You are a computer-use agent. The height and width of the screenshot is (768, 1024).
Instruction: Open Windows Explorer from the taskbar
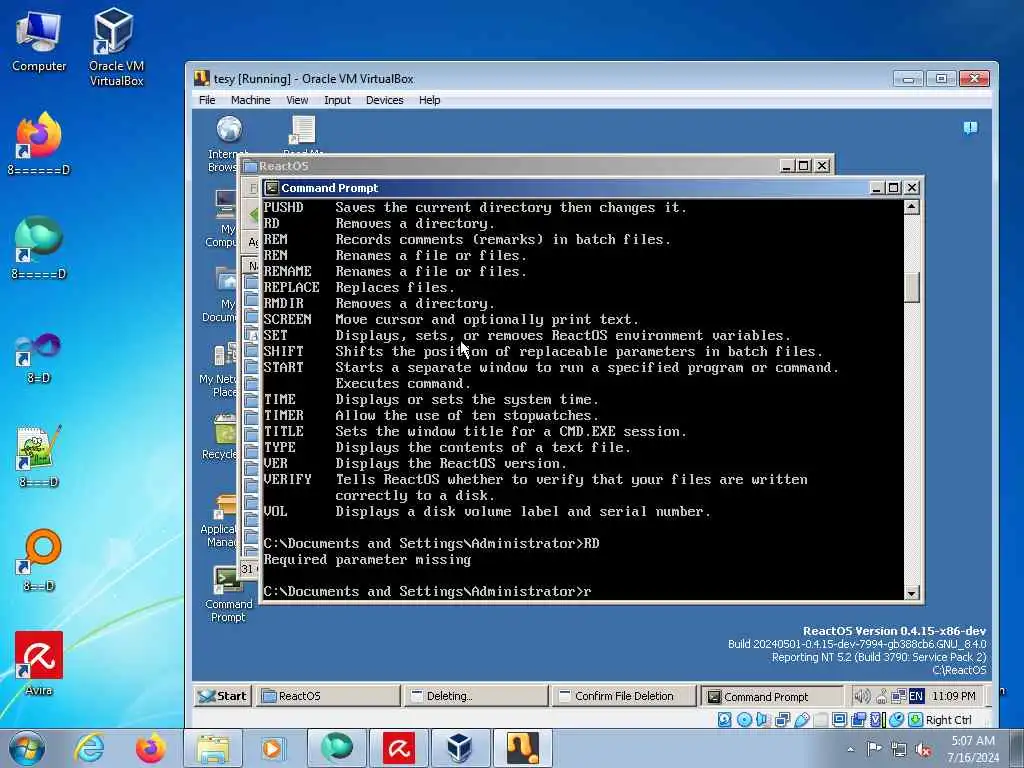[x=213, y=748]
